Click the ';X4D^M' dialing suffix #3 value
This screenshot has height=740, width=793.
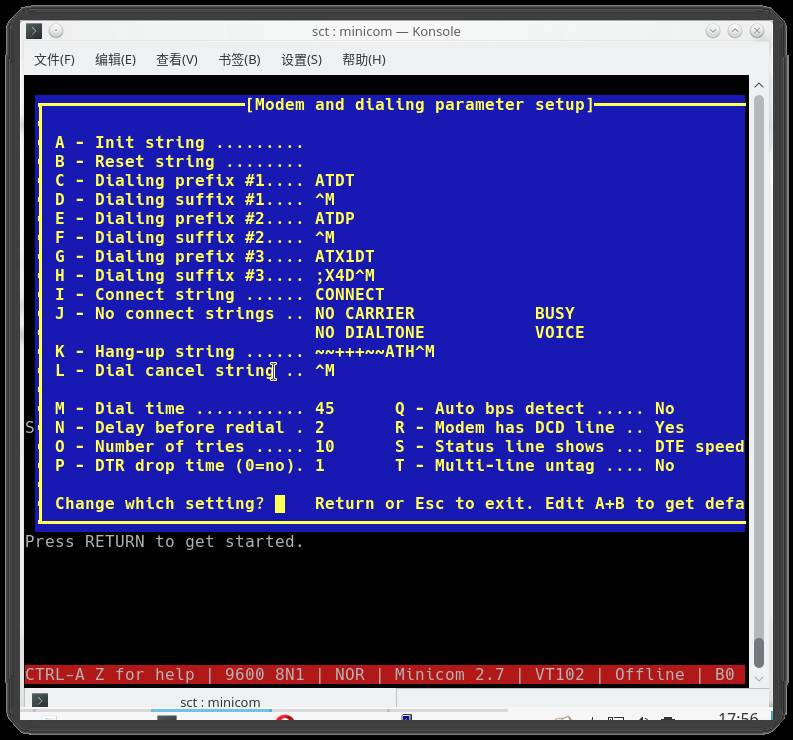tap(344, 276)
